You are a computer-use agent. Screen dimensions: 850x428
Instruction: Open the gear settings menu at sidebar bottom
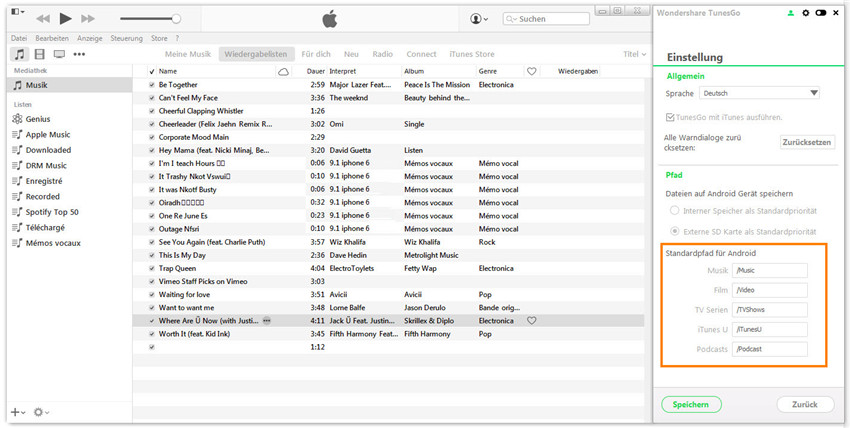pyautogui.click(x=41, y=412)
